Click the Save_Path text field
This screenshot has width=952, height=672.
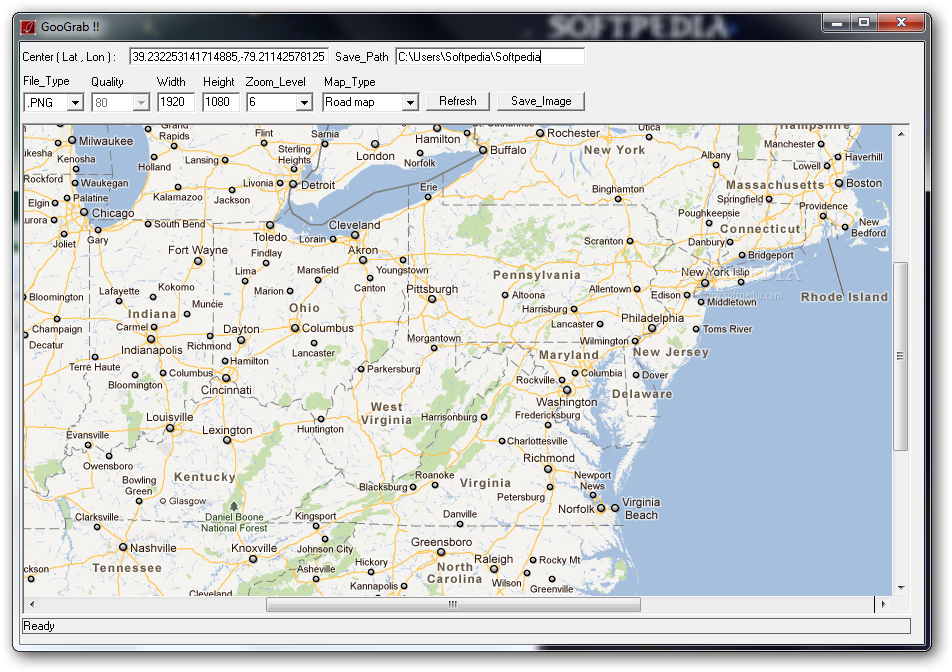(x=489, y=56)
